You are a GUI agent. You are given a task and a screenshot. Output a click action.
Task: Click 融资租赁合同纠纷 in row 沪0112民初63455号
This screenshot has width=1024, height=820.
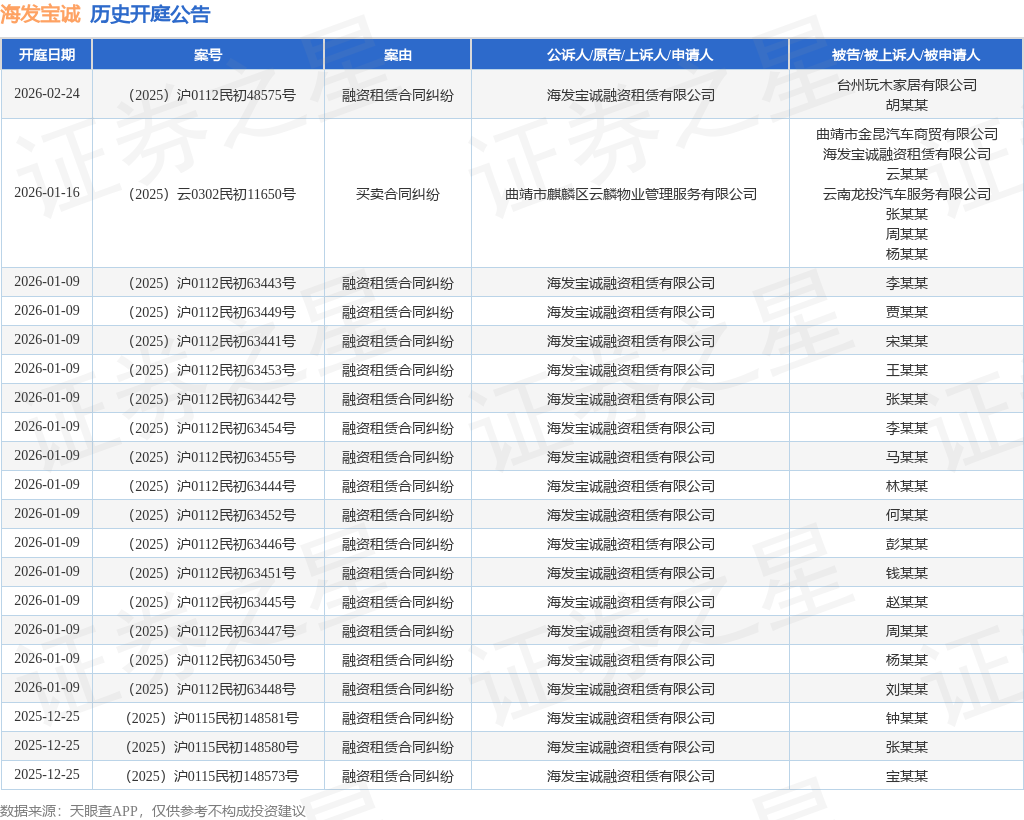tap(398, 458)
